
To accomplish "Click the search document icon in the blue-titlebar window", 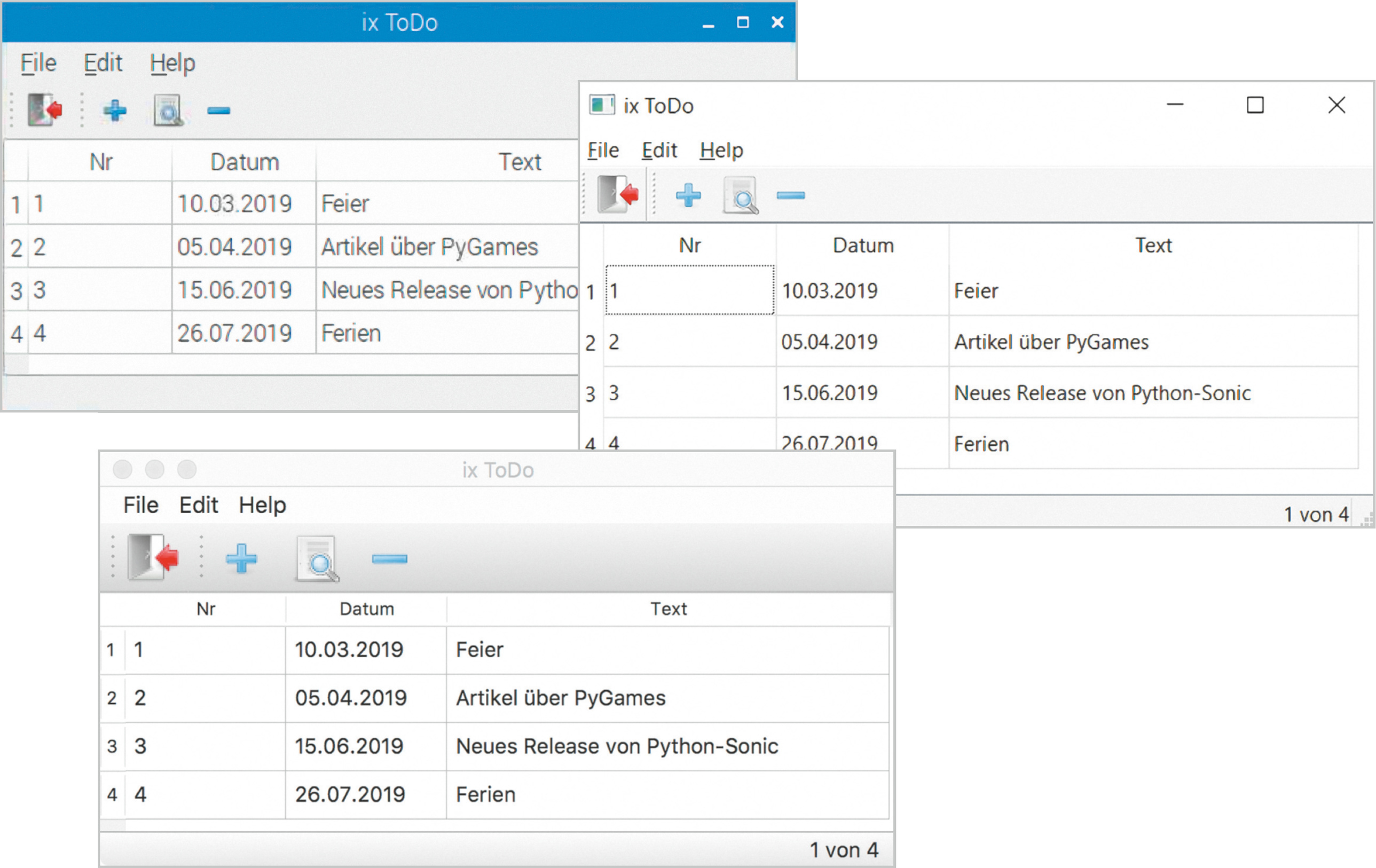I will (x=168, y=111).
